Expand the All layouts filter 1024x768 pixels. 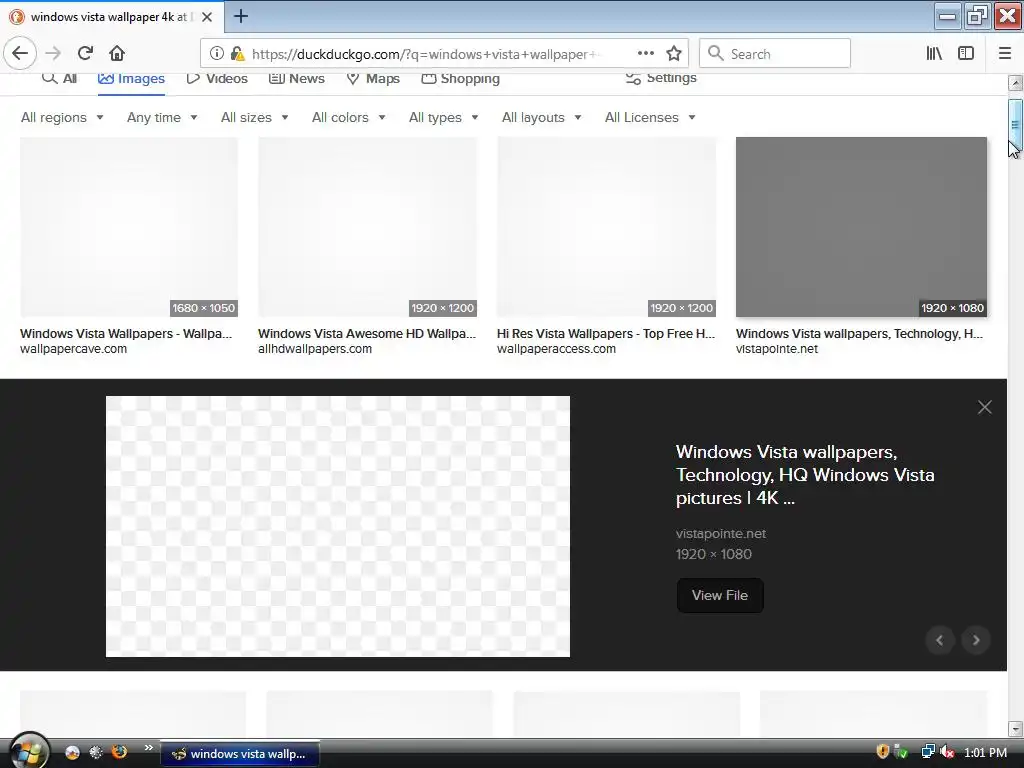pos(541,118)
